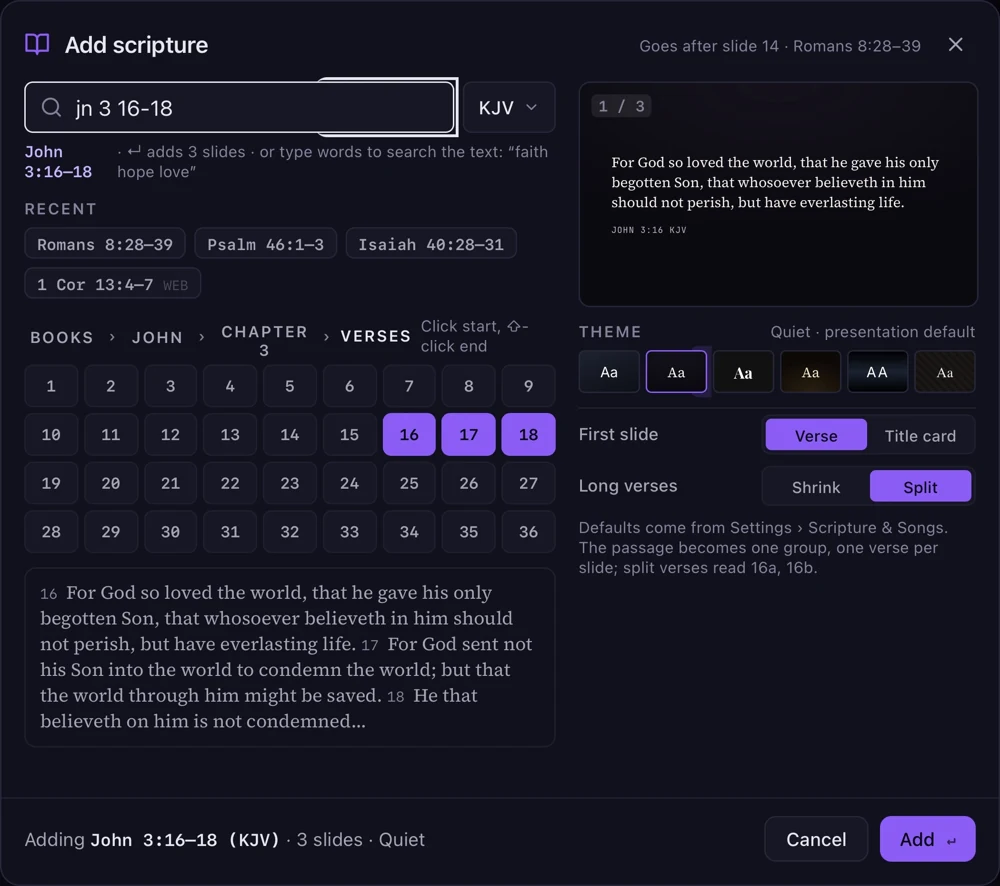Toggle highlighted verse 17
1000x886 pixels.
coord(469,434)
